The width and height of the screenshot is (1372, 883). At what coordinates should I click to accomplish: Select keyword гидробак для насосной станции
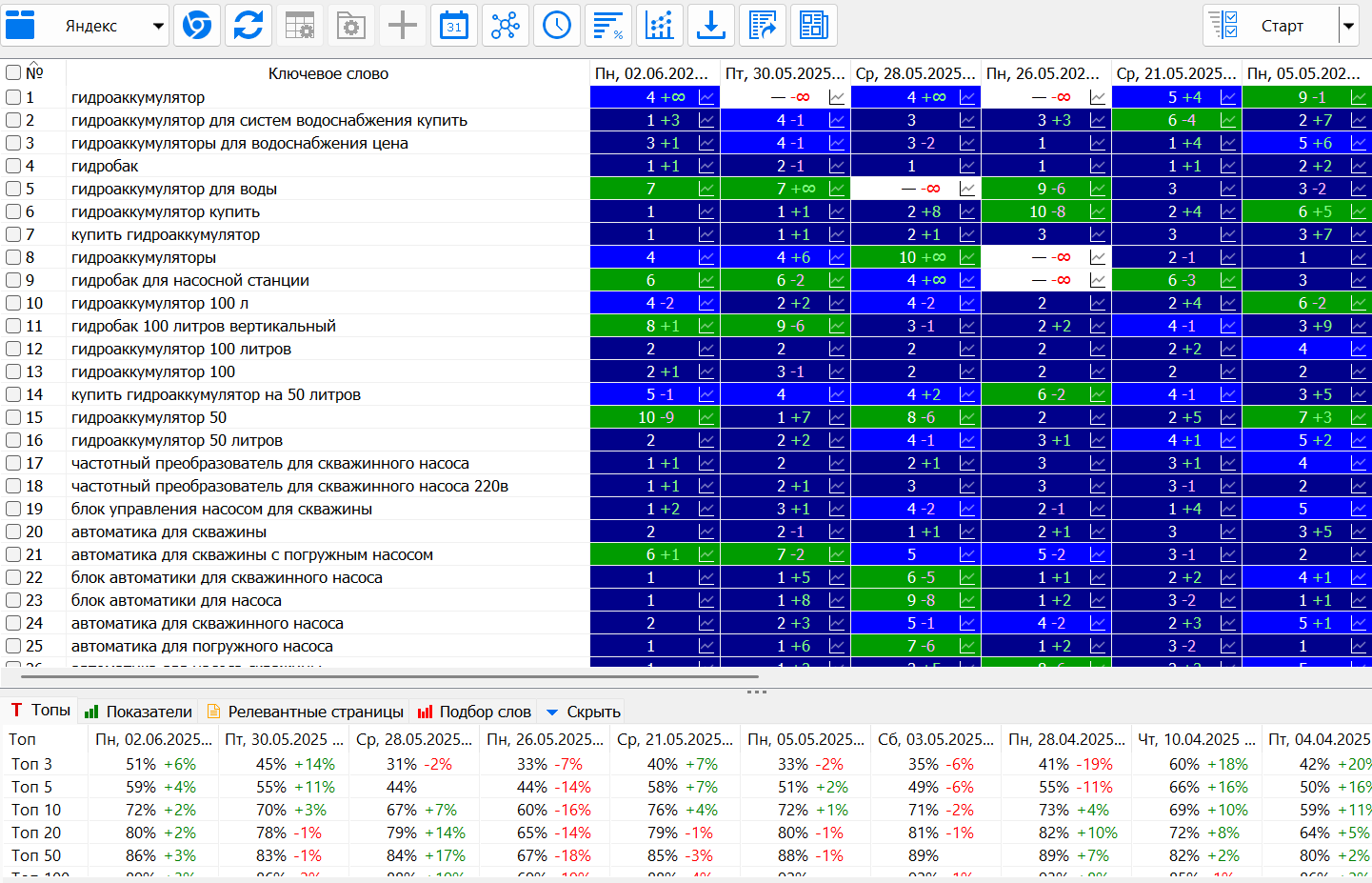pyautogui.click(x=190, y=280)
